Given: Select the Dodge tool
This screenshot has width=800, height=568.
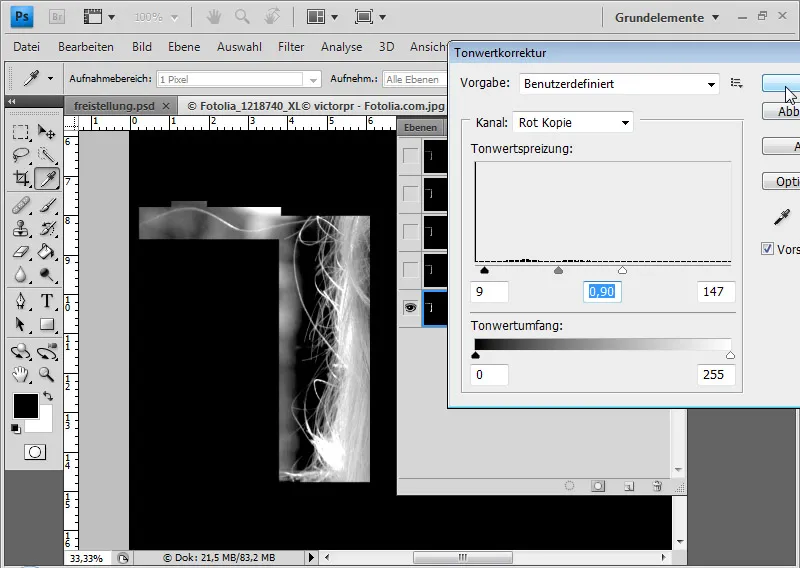Looking at the screenshot, I should tap(47, 275).
